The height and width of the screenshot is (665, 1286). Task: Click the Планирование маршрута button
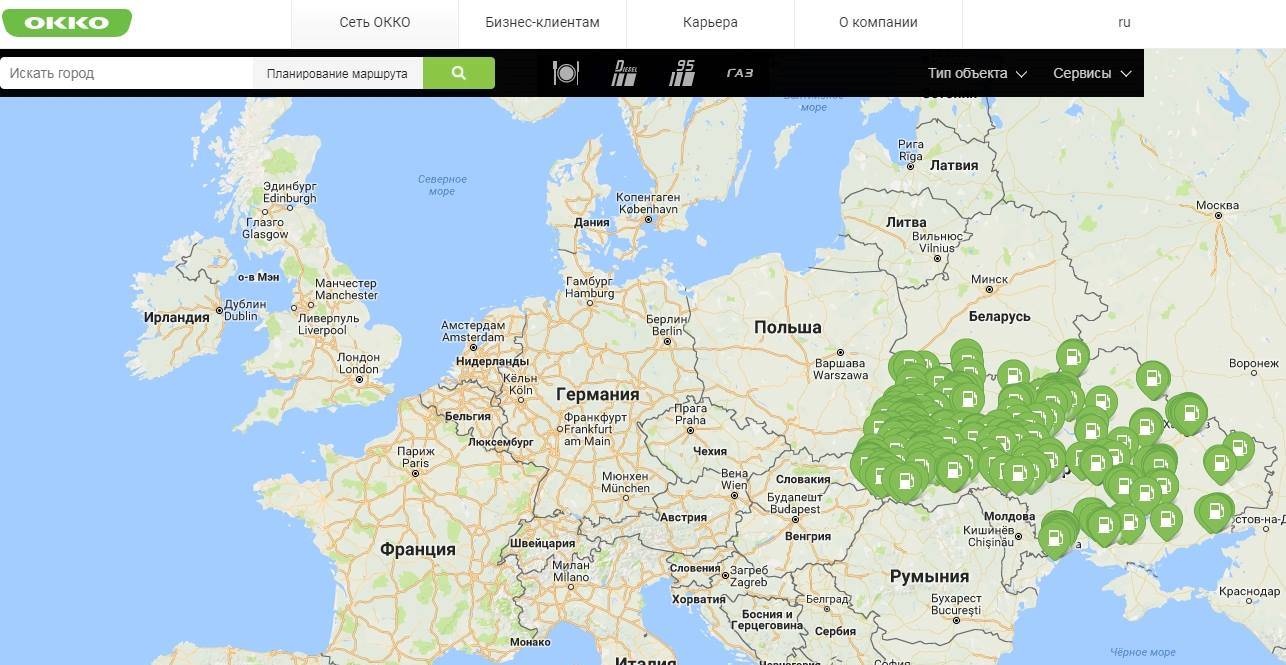[337, 73]
